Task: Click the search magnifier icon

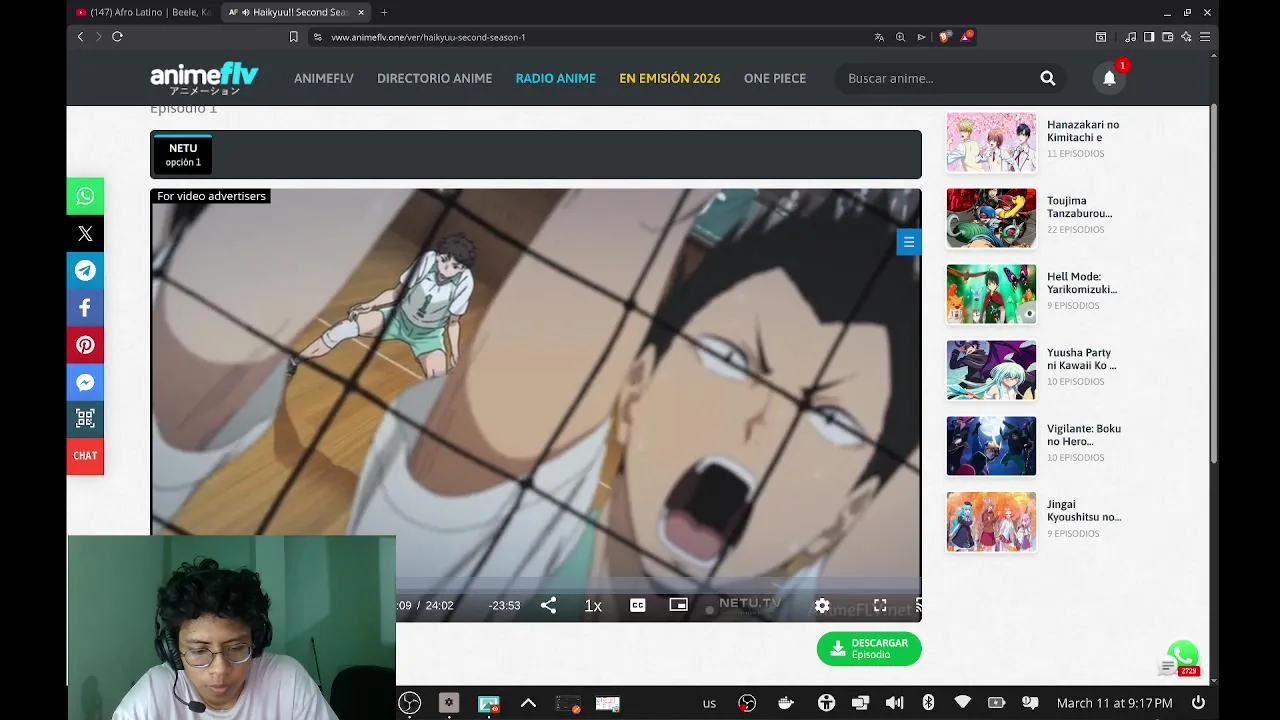Action: [1047, 78]
